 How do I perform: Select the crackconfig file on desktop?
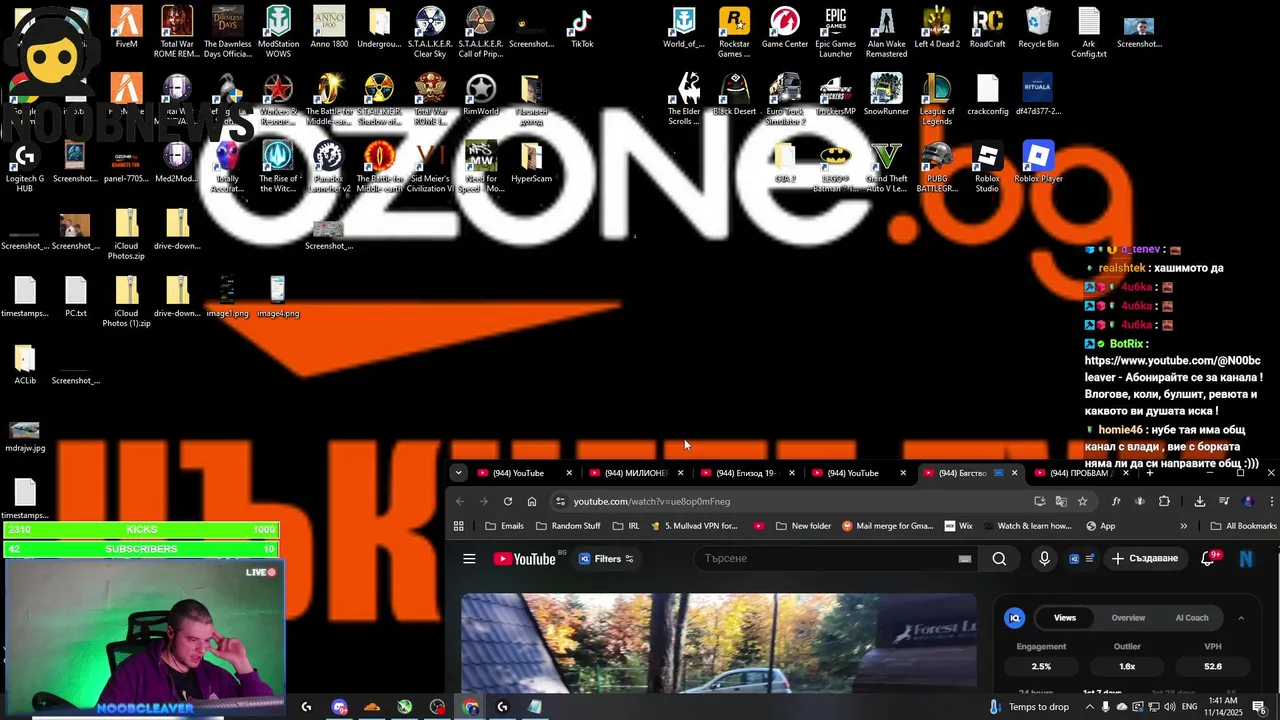point(987,94)
